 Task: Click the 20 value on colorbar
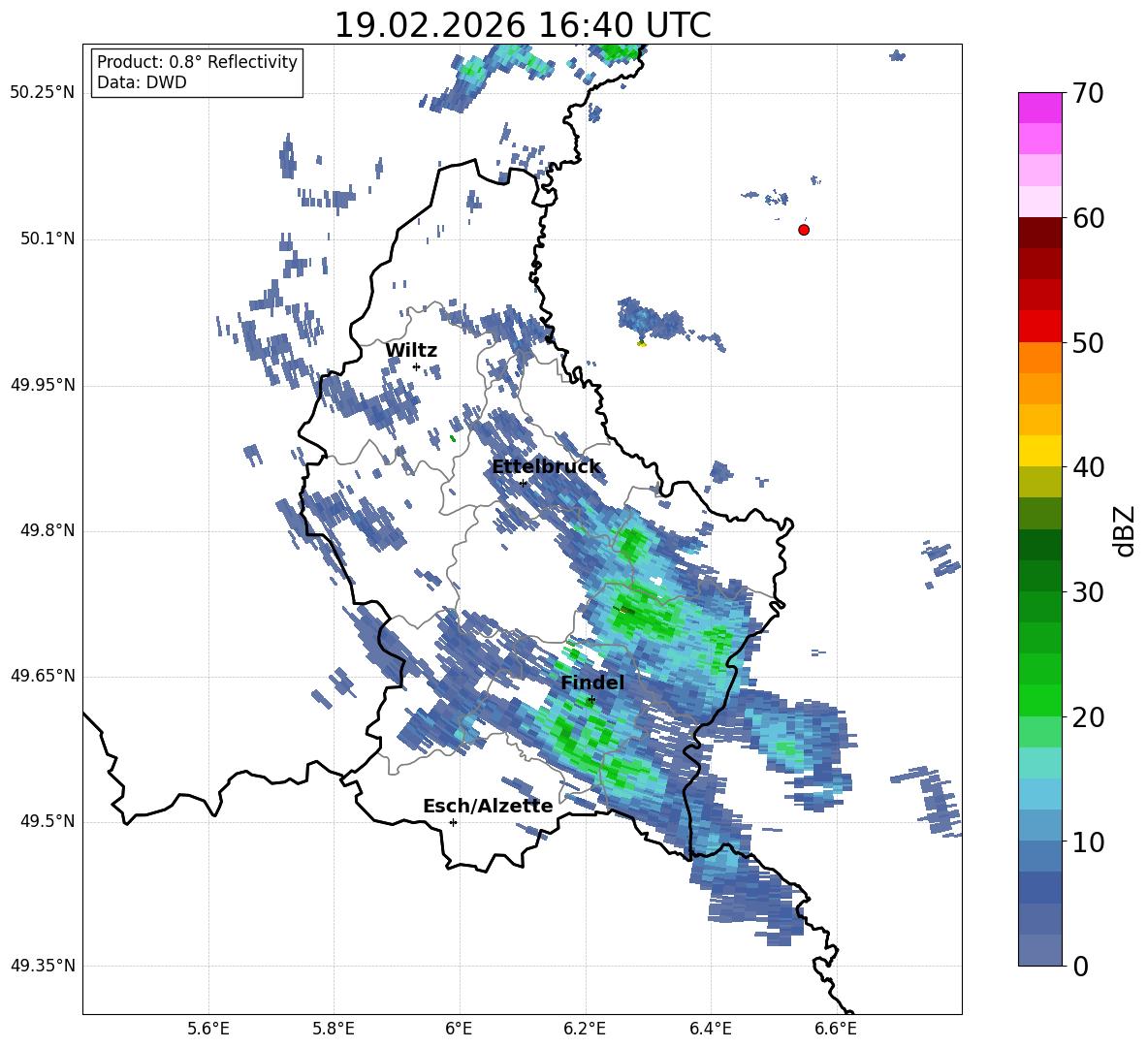(x=1088, y=717)
